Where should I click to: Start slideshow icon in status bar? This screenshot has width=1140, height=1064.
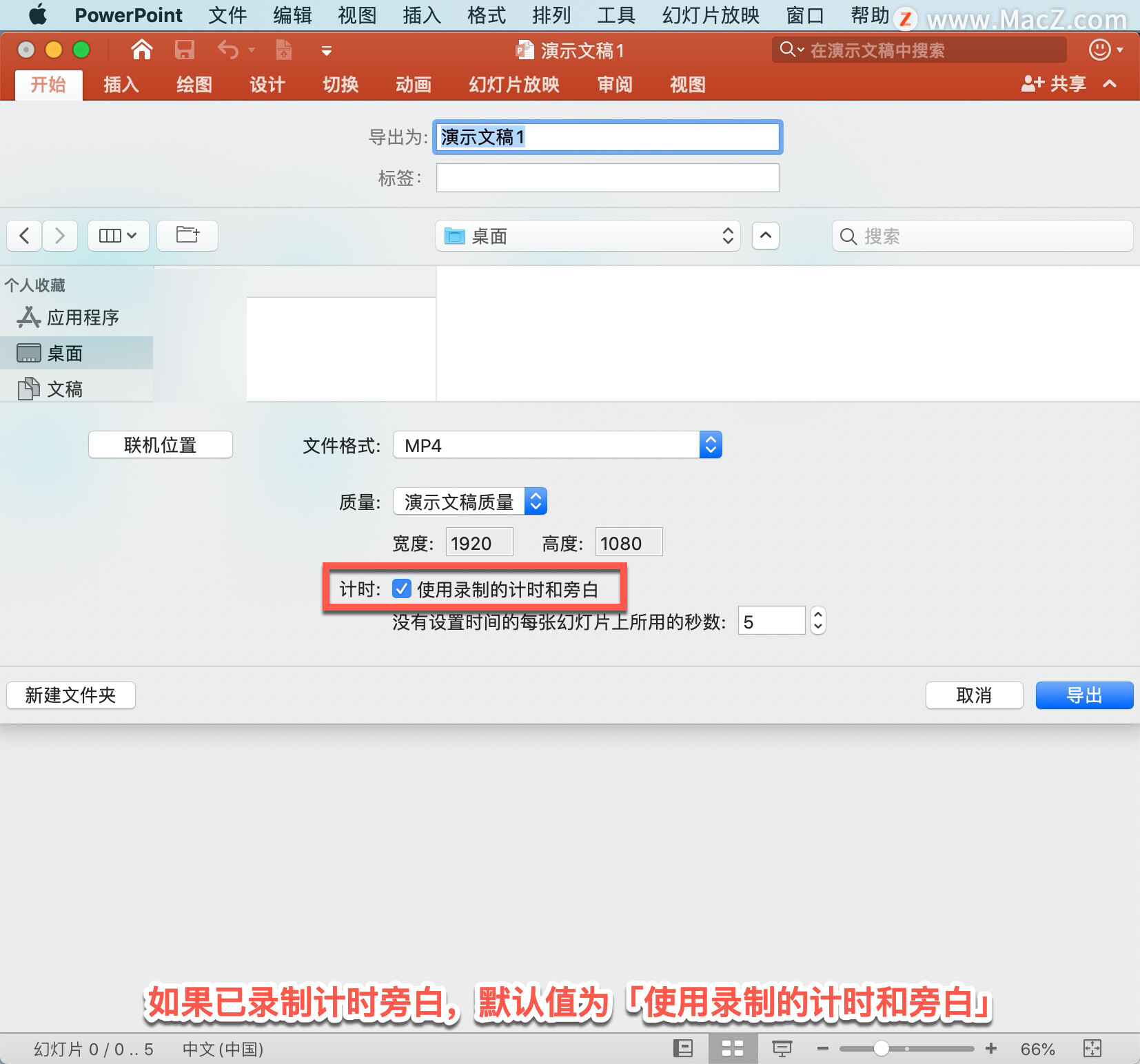coord(782,1049)
